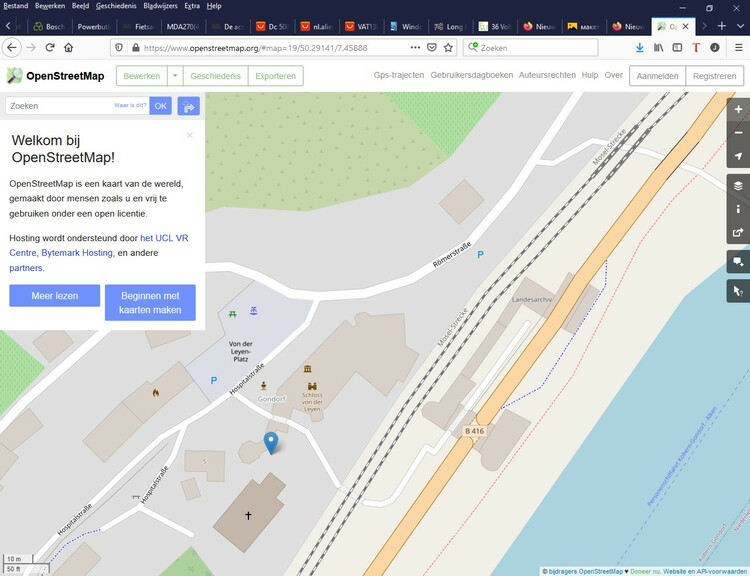
Task: Expand the Bewerken editor dropdown arrow
Action: click(x=175, y=76)
